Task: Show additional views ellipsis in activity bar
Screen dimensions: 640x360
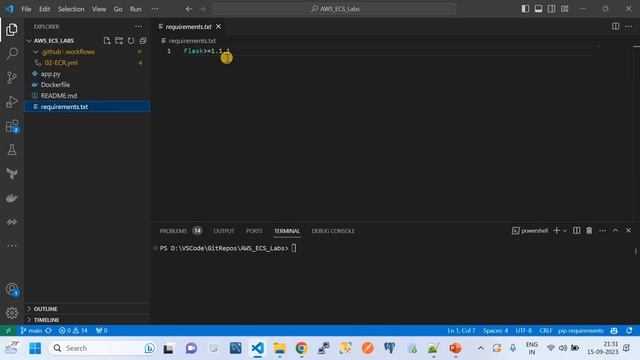Action: pos(12,246)
